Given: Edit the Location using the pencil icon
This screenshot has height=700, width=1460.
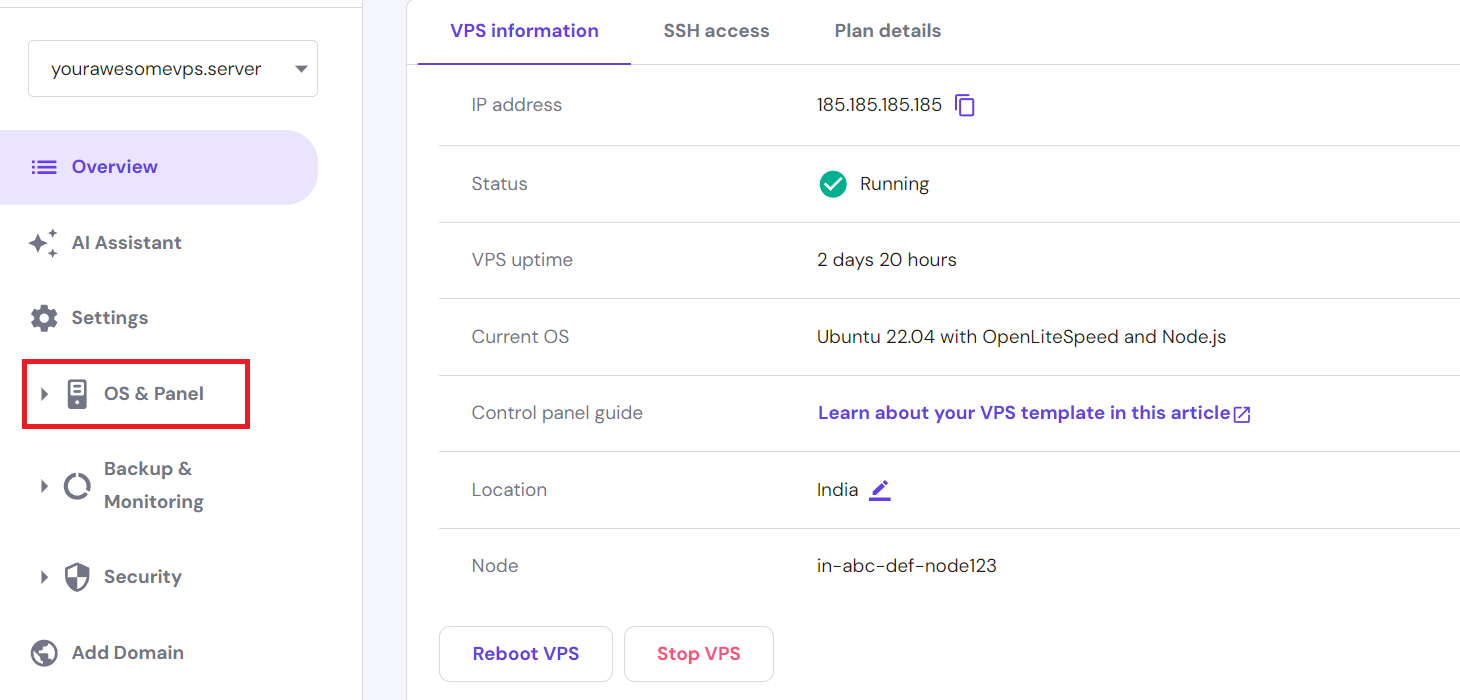Looking at the screenshot, I should [879, 490].
